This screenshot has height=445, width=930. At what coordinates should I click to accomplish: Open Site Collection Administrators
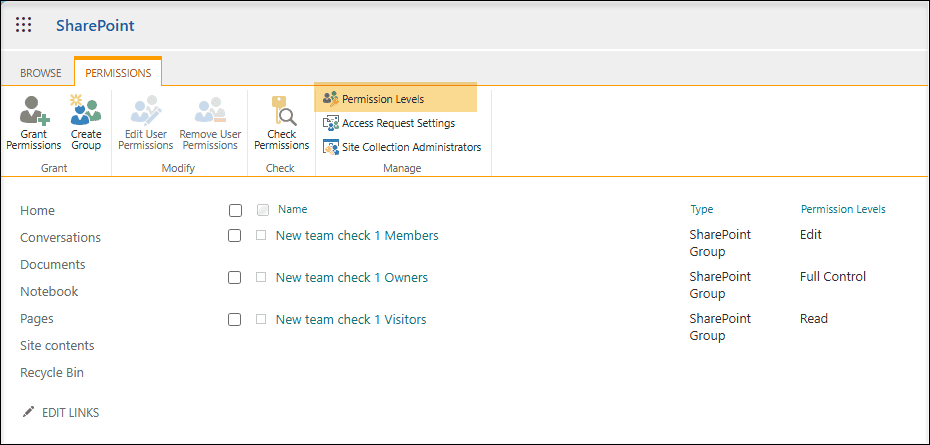tap(412, 147)
